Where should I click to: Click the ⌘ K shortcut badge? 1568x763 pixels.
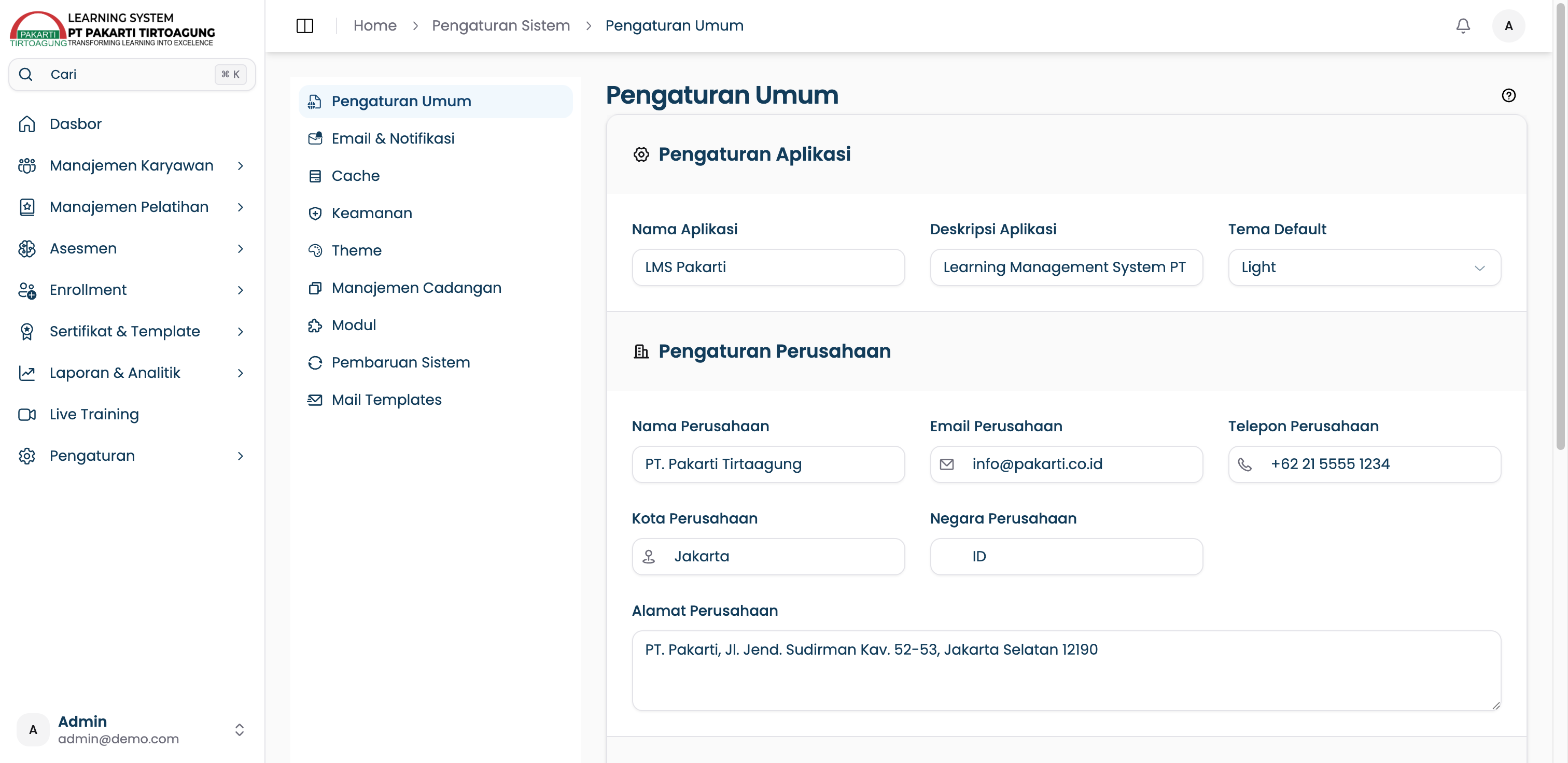coord(230,74)
